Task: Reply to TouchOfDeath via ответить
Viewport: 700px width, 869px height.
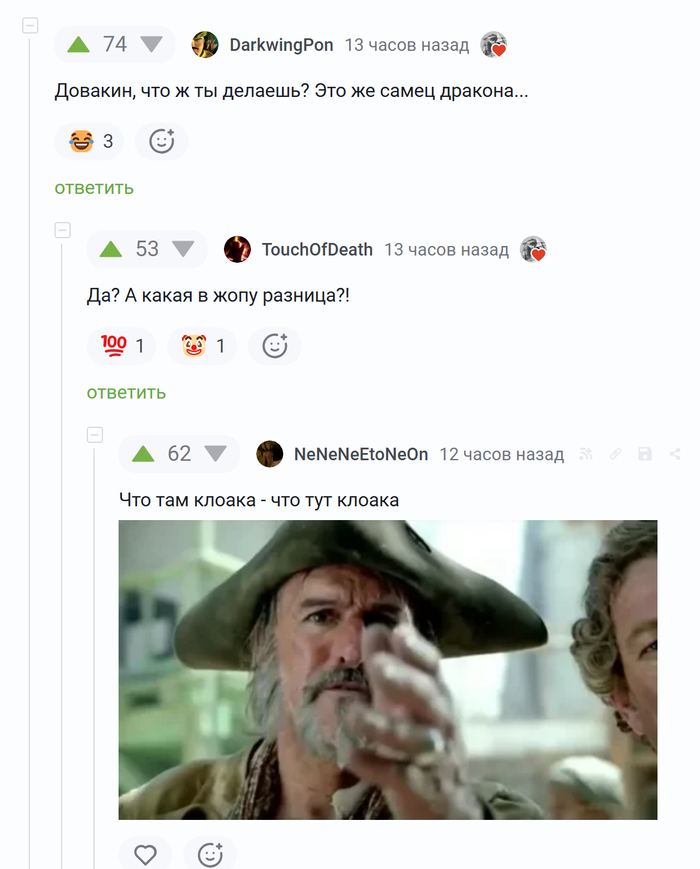Action: click(x=126, y=392)
